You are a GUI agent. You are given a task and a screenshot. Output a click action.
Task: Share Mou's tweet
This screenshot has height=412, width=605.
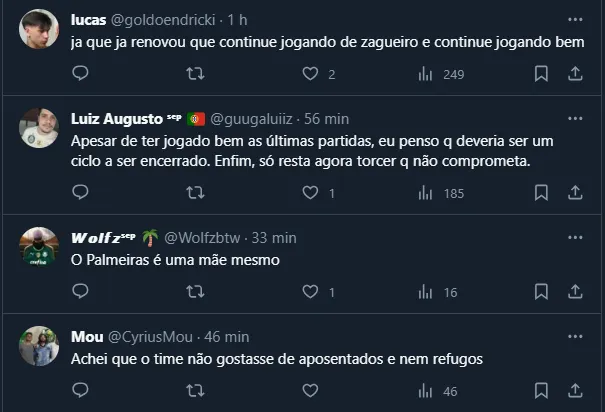point(576,391)
